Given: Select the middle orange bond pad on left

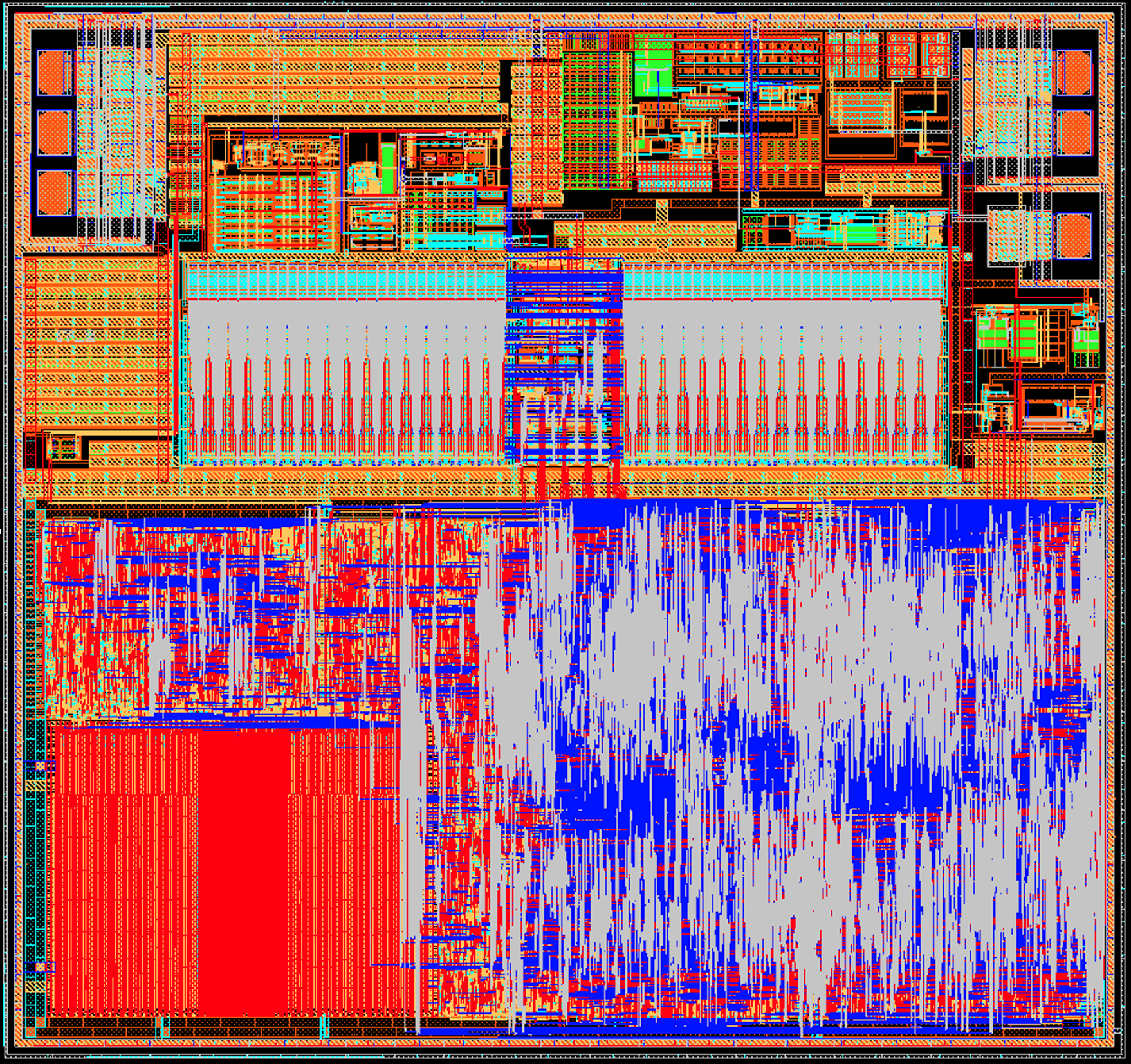Looking at the screenshot, I should click(x=55, y=133).
